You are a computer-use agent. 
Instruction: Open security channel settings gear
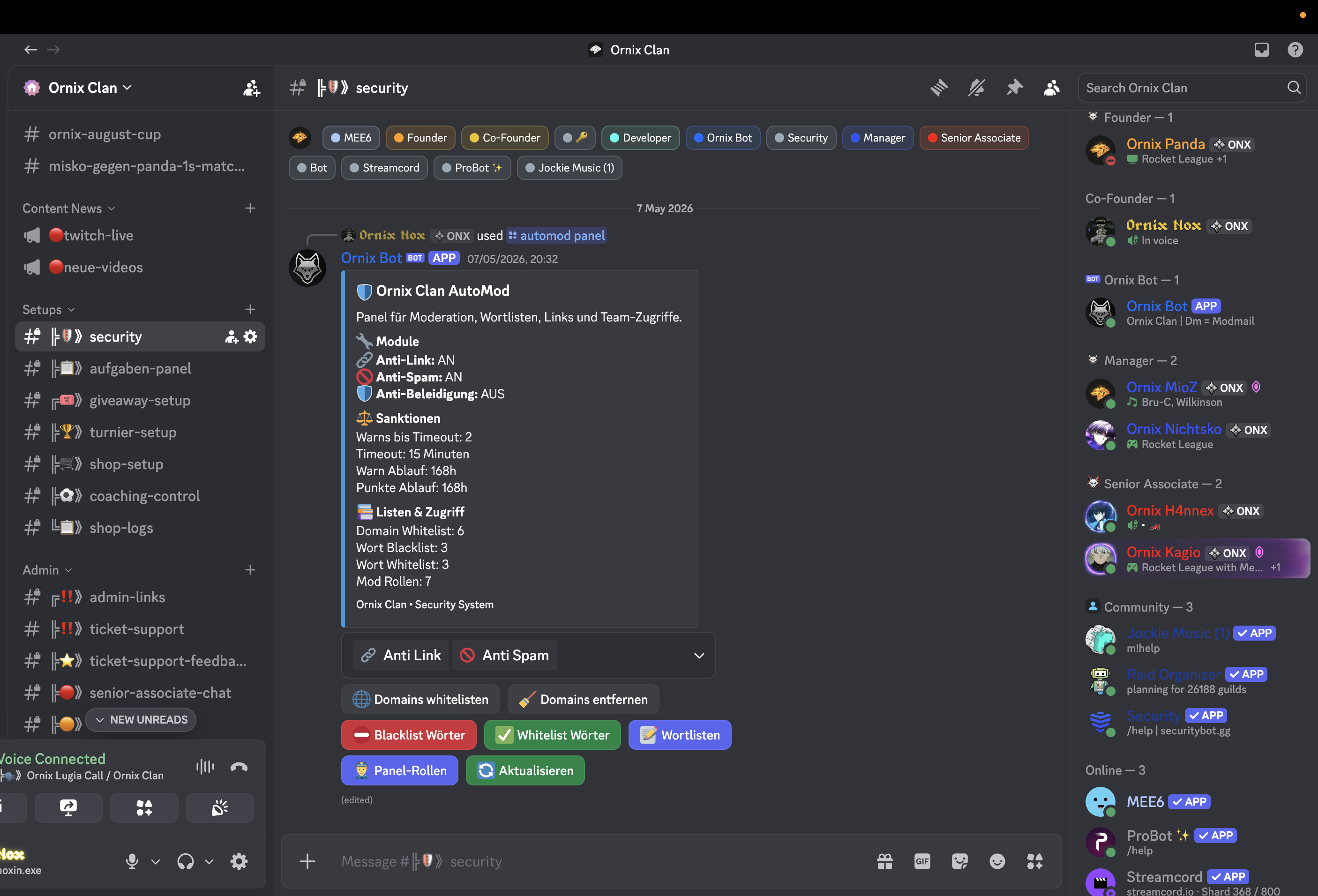[250, 337]
